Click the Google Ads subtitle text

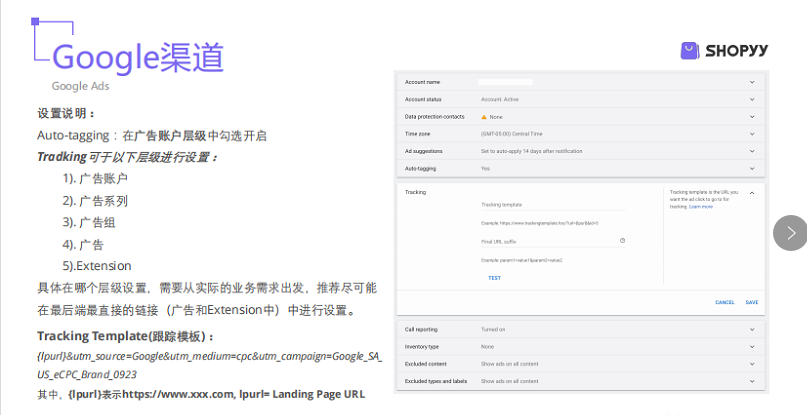point(80,86)
